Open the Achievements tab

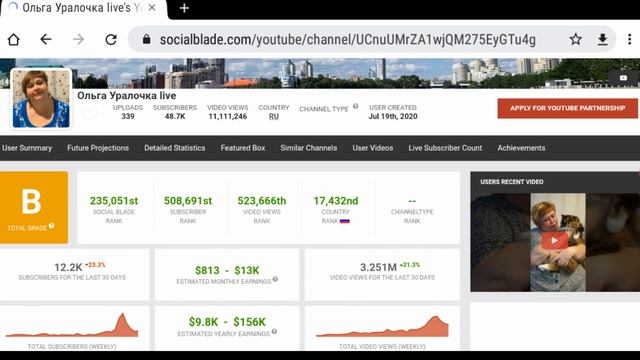coord(521,148)
